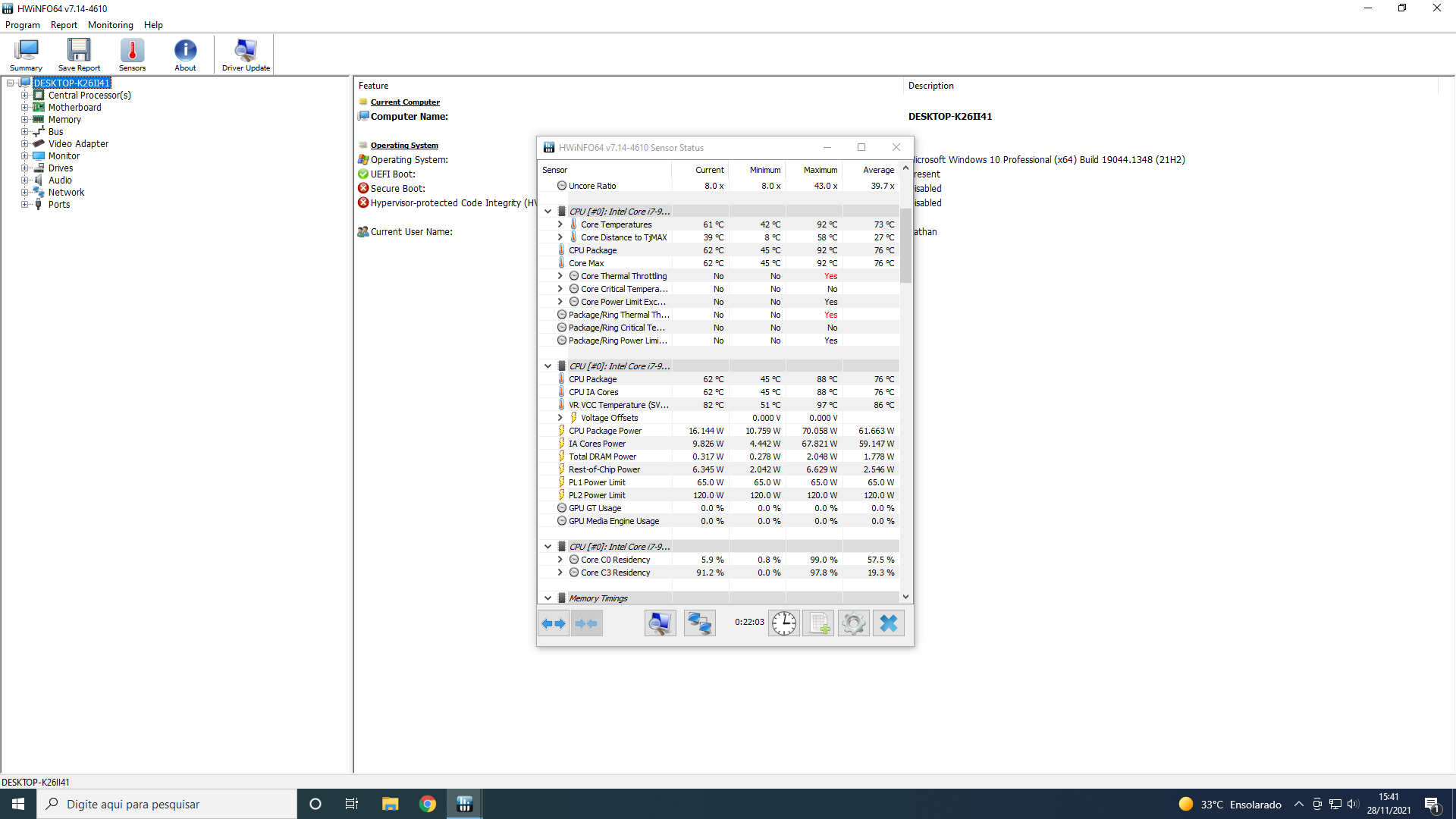Expand Core C0 Residency sensor row
1456x819 pixels.
[x=560, y=560]
